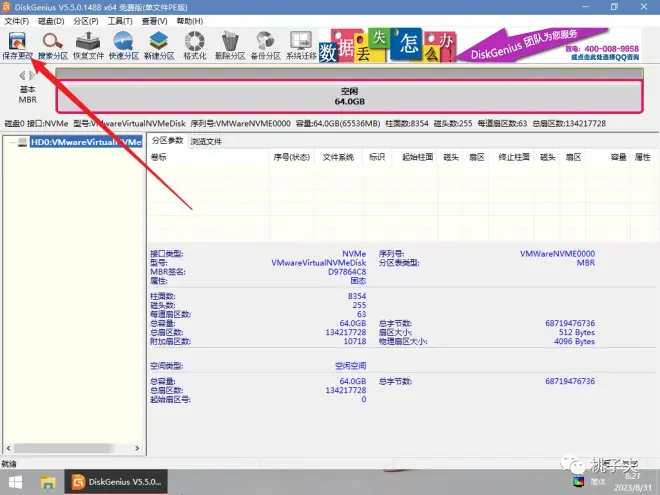
Task: Go to the next disk with the right arrow
Action: pyautogui.click(x=32, y=75)
